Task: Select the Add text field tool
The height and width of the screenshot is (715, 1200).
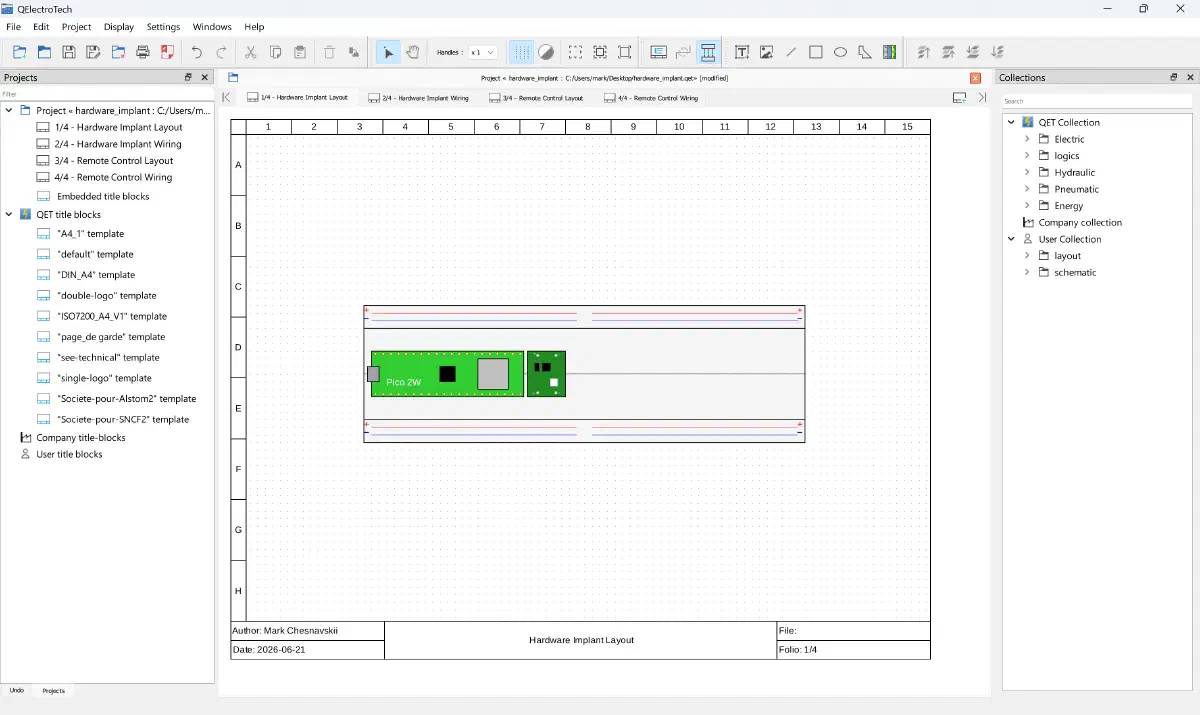Action: tap(742, 52)
